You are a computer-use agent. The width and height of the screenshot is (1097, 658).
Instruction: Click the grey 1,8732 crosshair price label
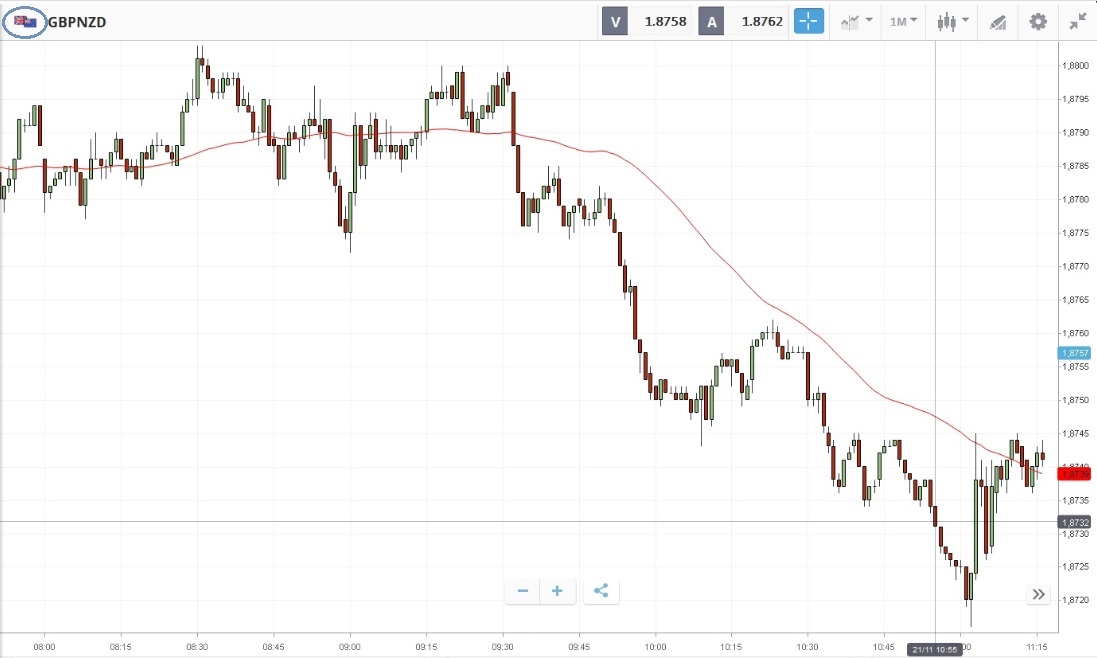coord(1075,522)
